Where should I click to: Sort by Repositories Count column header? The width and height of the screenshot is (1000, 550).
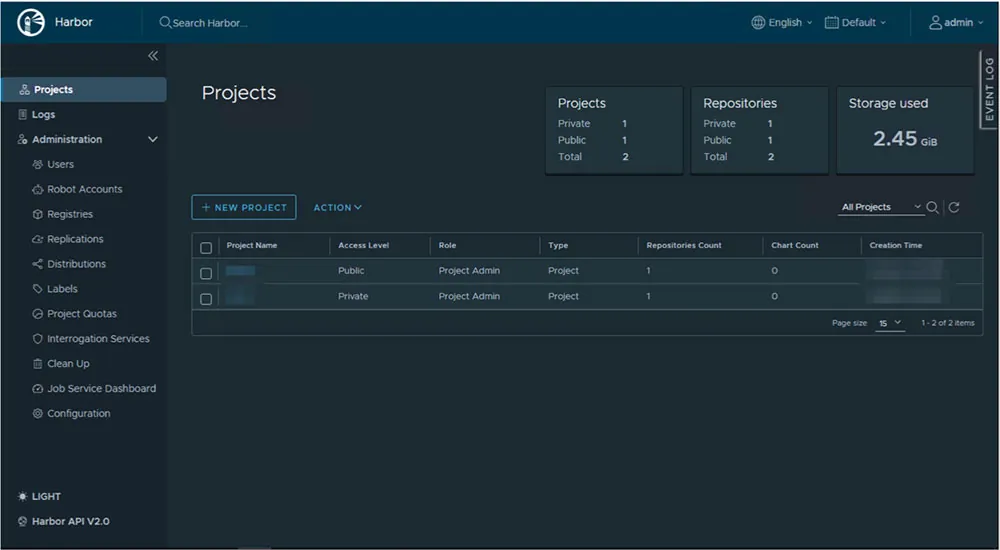684,245
